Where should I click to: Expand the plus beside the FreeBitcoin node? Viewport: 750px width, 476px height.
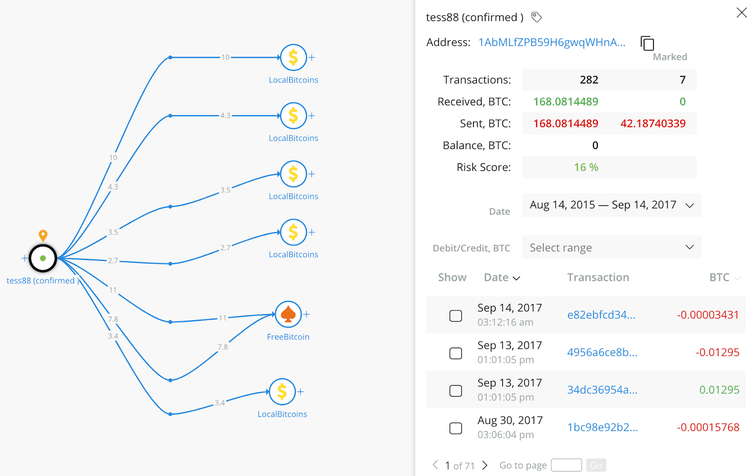pos(307,315)
